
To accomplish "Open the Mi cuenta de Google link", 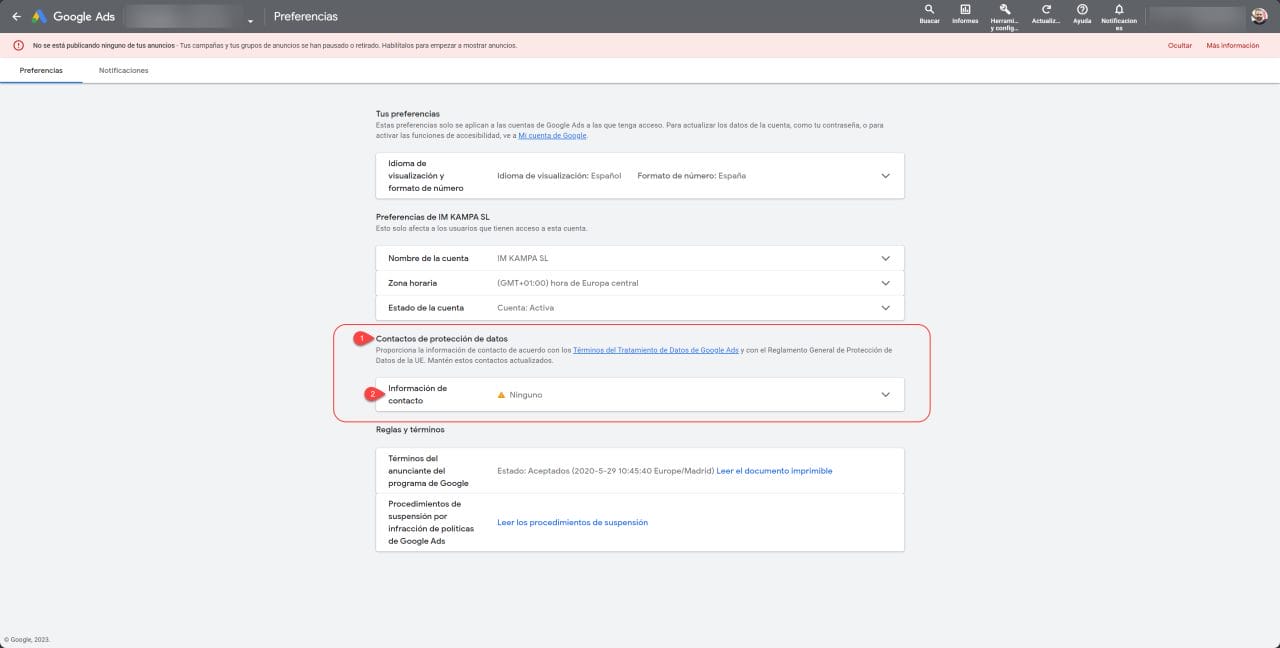I will click(552, 135).
